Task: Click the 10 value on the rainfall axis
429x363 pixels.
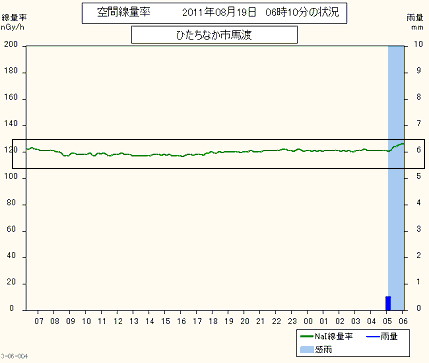Action: [418, 44]
